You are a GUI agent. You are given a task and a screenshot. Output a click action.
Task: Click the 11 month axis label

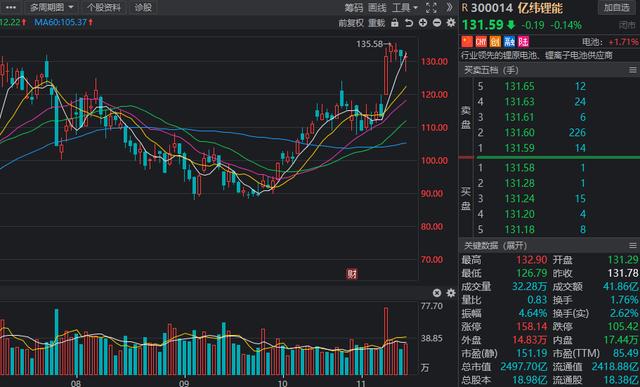[362, 383]
